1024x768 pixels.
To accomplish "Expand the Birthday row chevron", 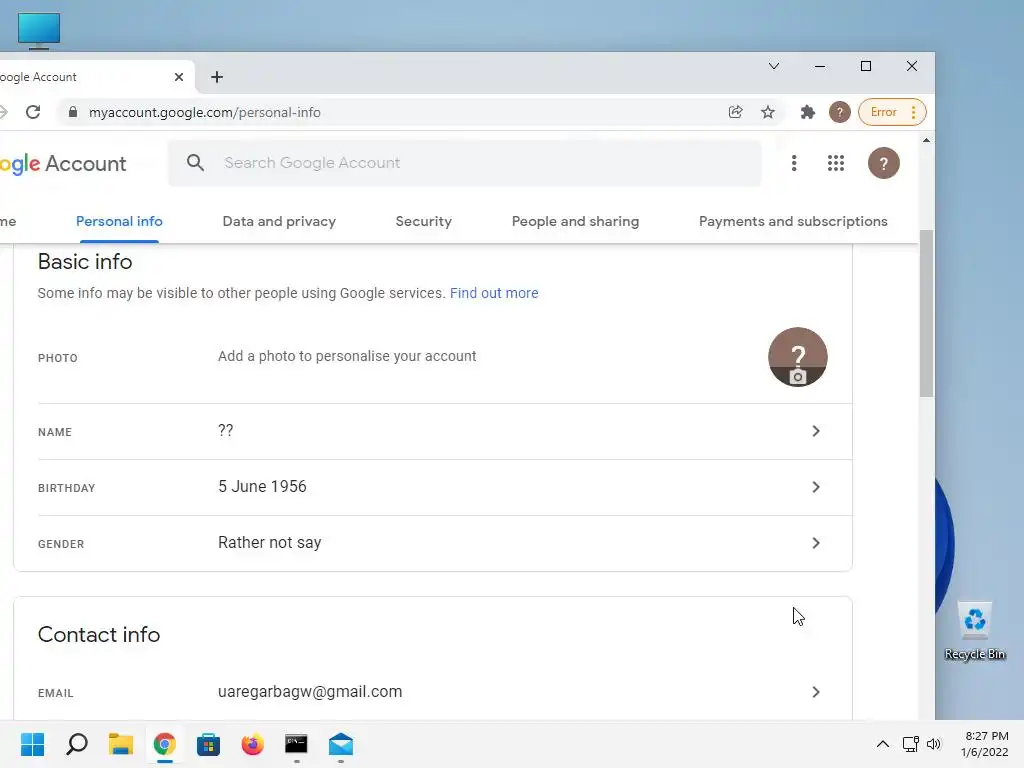I will [x=816, y=487].
